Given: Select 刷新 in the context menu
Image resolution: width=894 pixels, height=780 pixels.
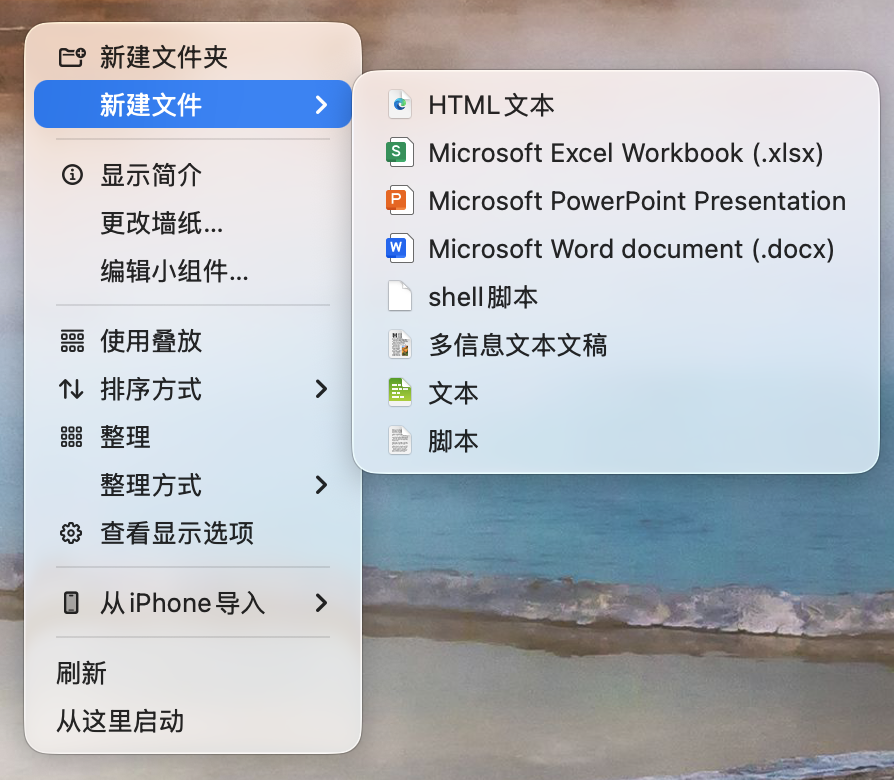Looking at the screenshot, I should (x=82, y=673).
